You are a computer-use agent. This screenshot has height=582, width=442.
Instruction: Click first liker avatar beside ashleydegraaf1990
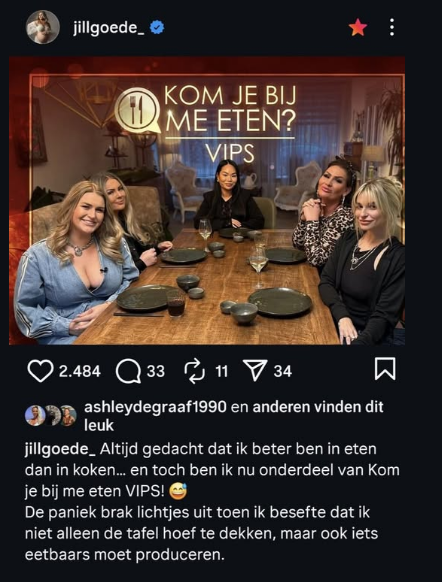click(35, 415)
